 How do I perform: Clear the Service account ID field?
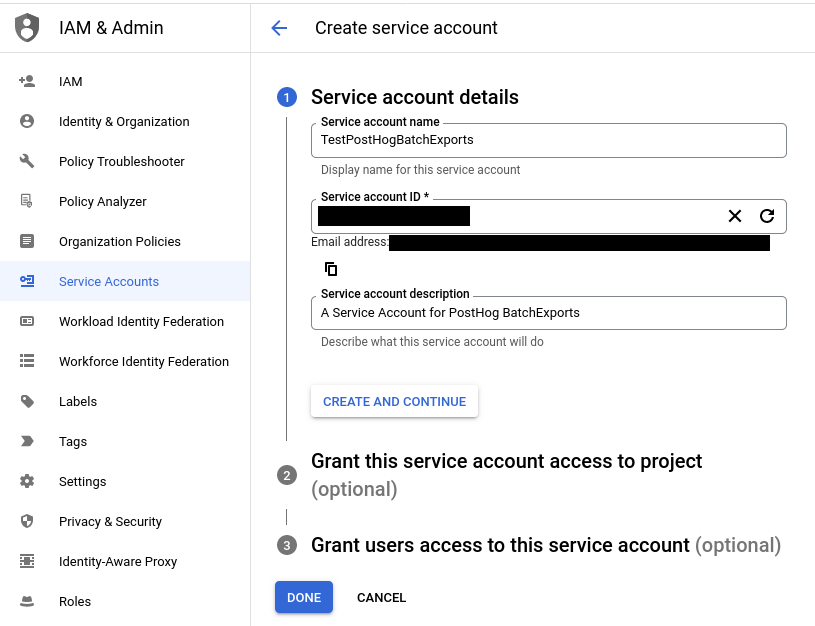click(x=735, y=216)
